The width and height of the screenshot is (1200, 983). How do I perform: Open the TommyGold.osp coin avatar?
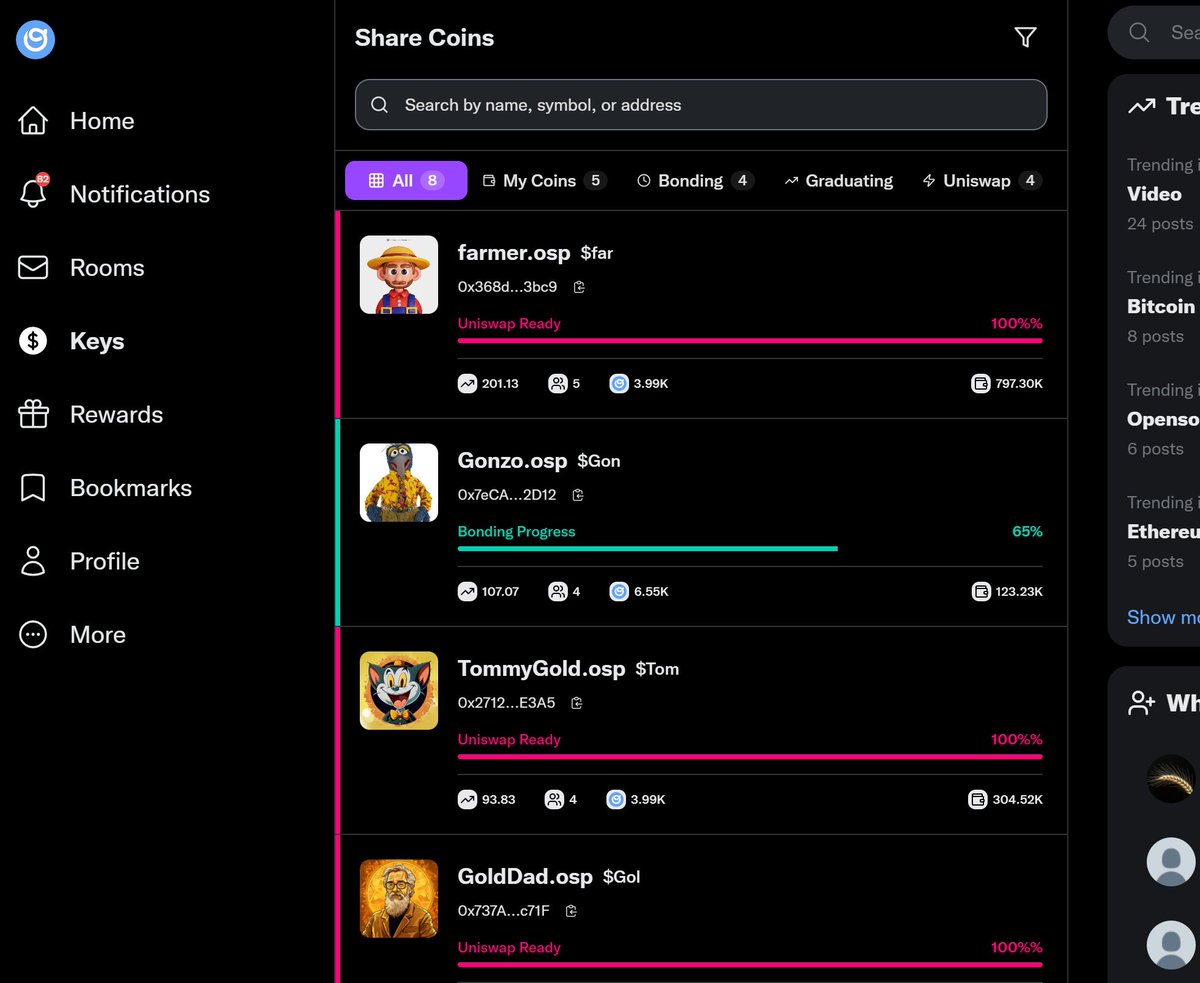(x=399, y=691)
